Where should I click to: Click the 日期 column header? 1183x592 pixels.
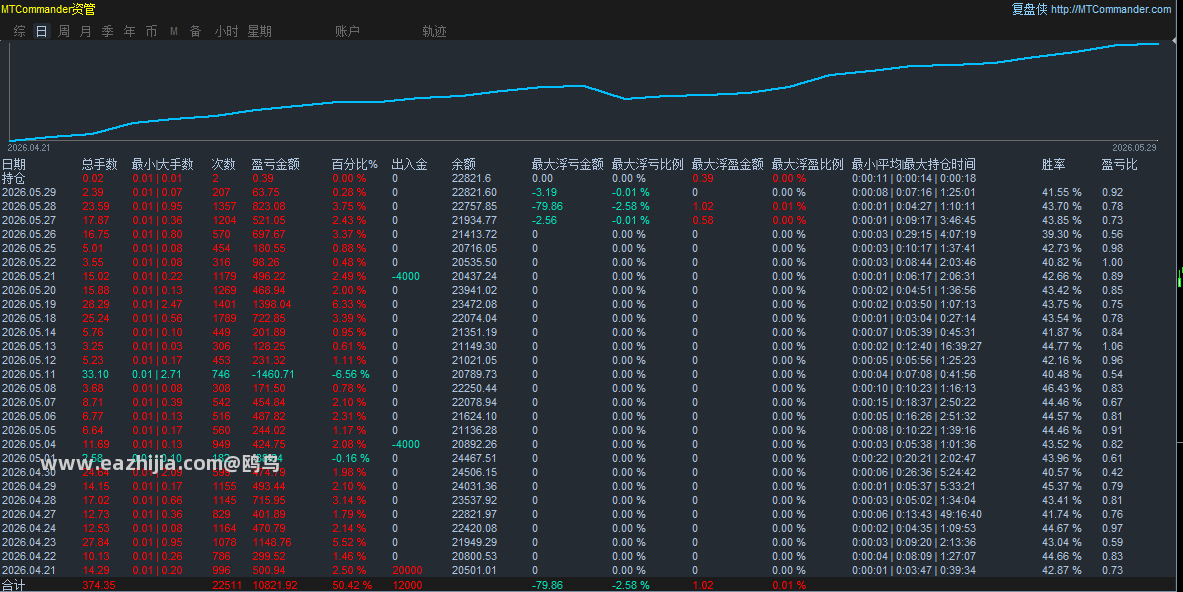14,164
